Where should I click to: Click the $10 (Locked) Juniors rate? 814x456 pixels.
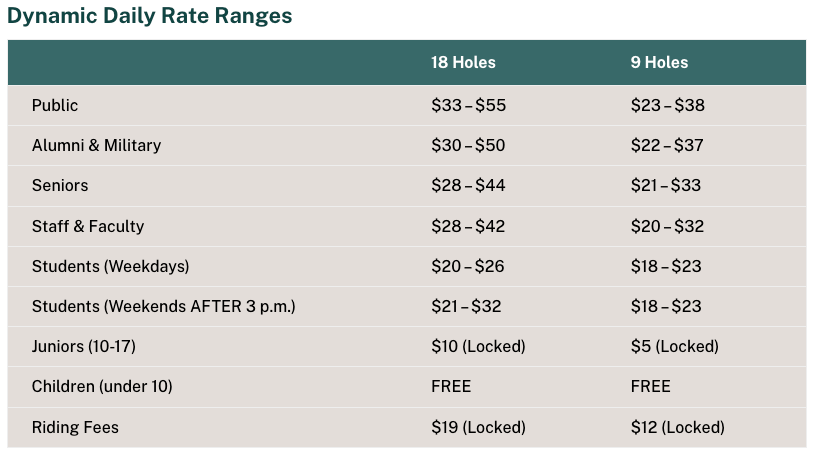click(478, 346)
